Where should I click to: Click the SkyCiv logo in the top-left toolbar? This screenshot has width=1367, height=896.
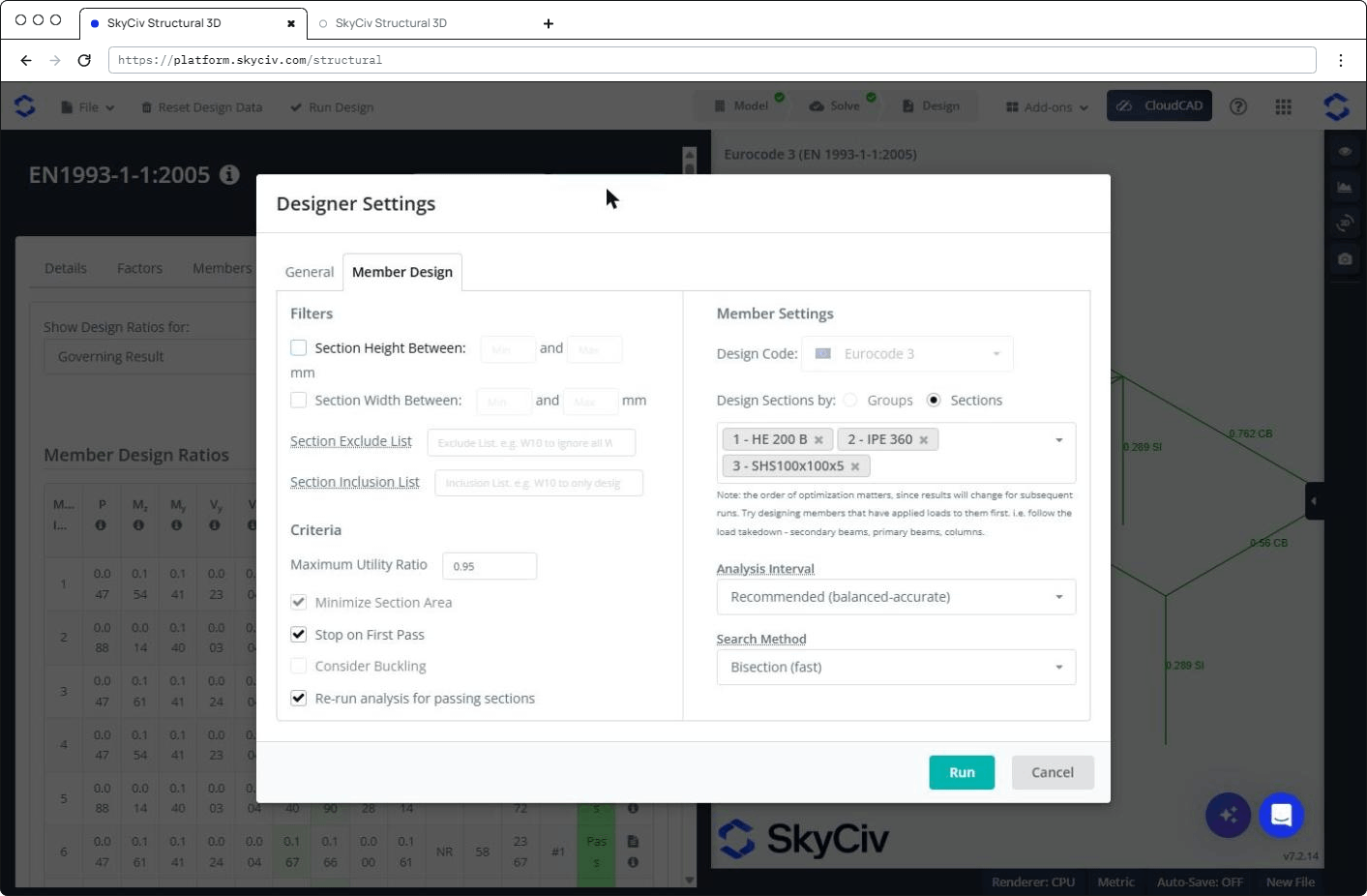click(x=25, y=106)
